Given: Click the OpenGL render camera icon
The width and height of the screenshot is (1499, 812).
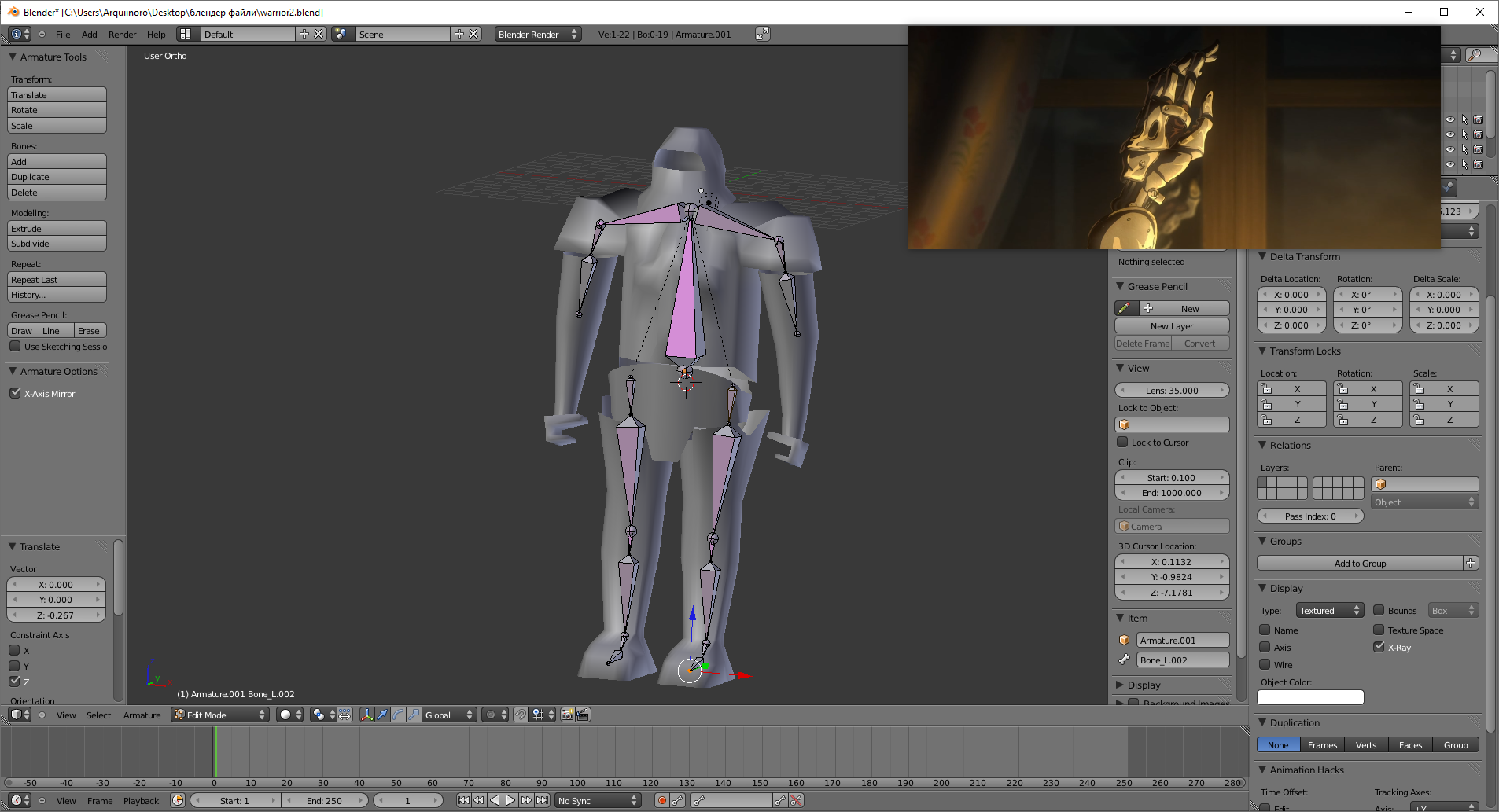Looking at the screenshot, I should (x=567, y=715).
